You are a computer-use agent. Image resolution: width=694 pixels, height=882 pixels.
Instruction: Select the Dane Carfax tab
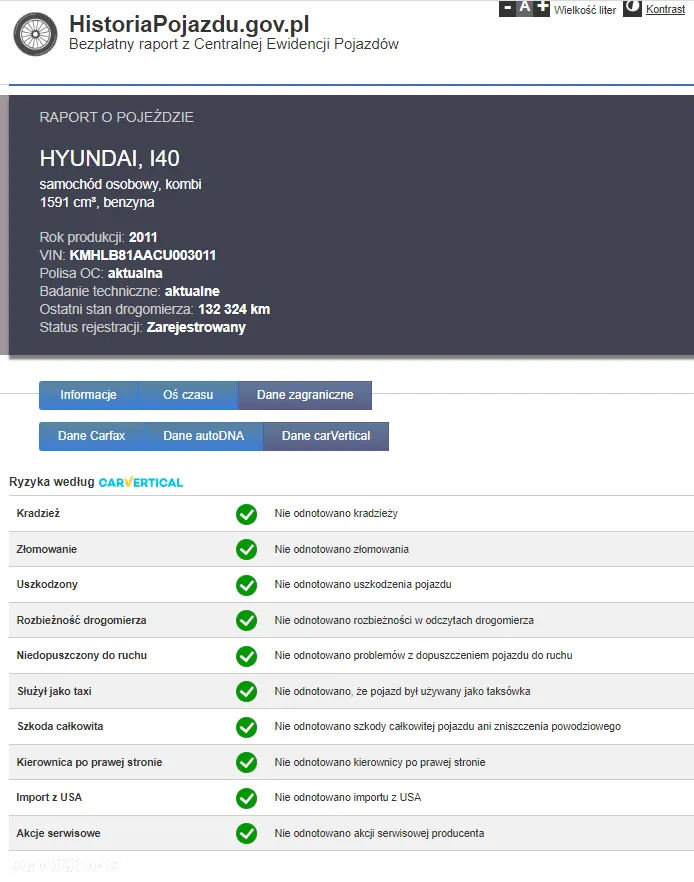91,436
